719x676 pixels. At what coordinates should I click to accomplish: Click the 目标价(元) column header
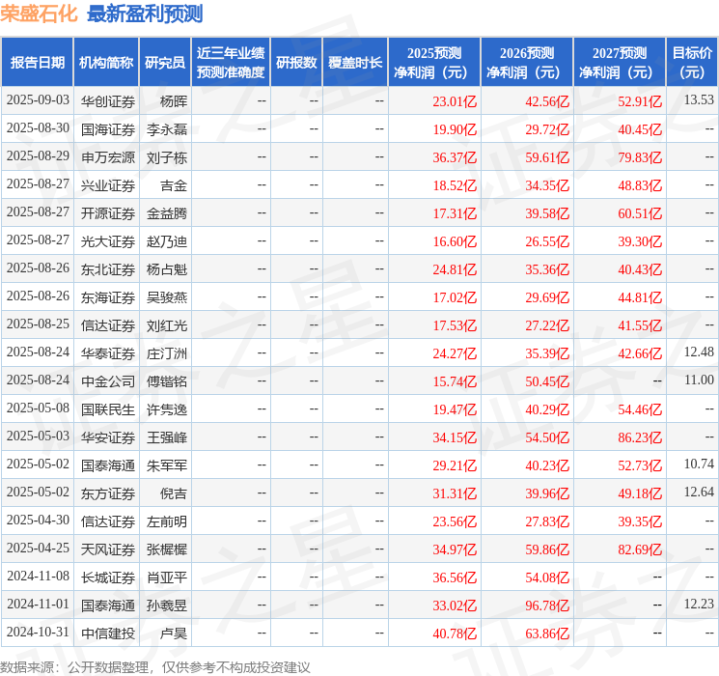pyautogui.click(x=692, y=62)
